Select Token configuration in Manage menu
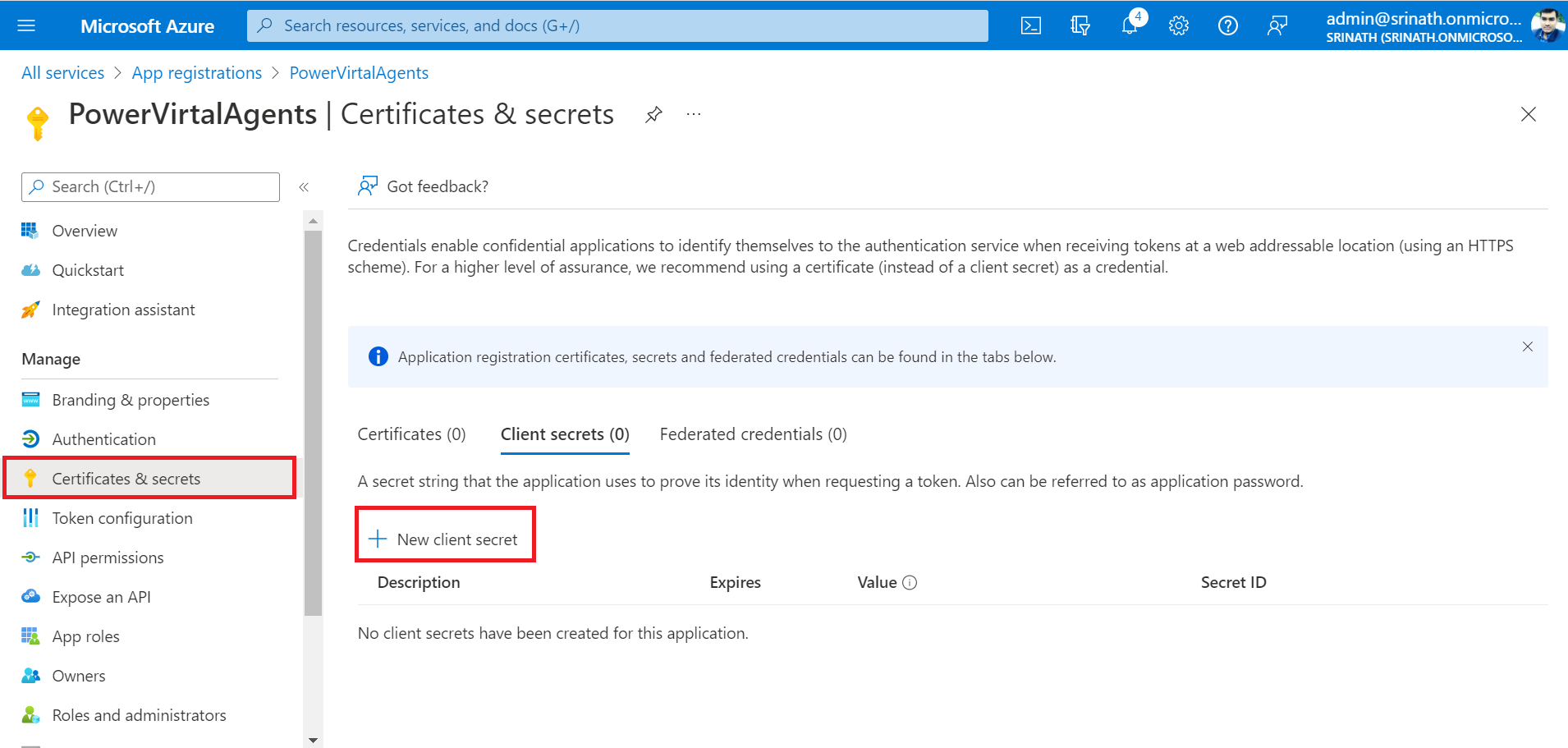The width and height of the screenshot is (1568, 748). click(x=122, y=518)
